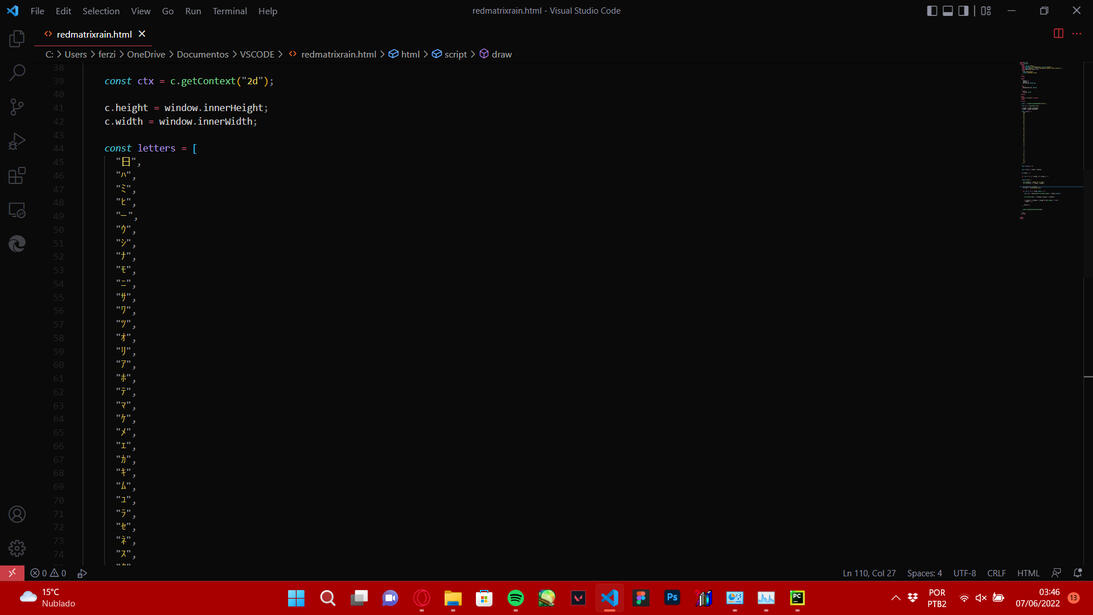Open the Explorer view in activity bar
Image resolution: width=1093 pixels, height=615 pixels.
coord(17,39)
